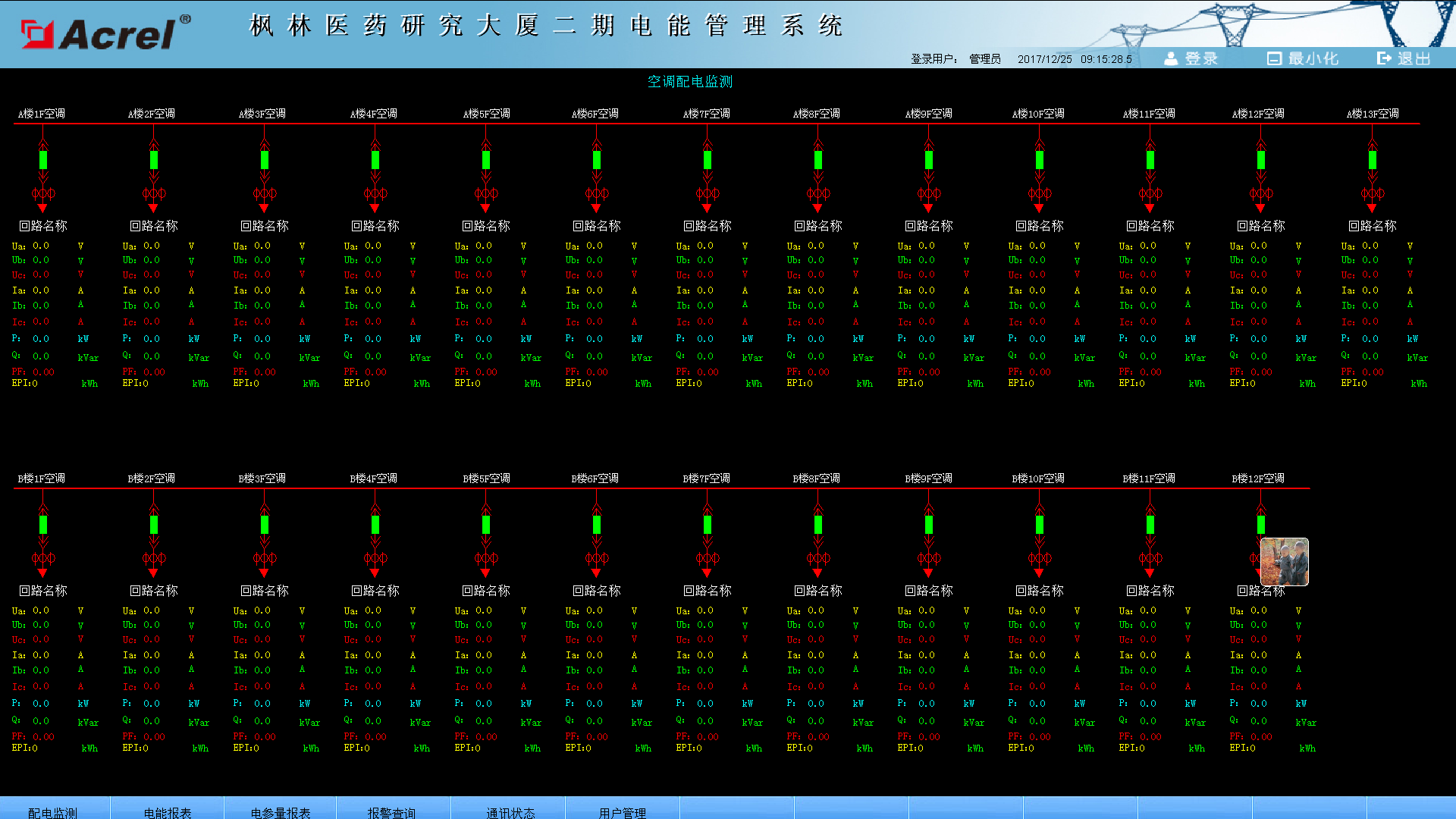Screen dimensions: 1456x819
Task: Click the 登录 user icon button
Action: [1191, 58]
